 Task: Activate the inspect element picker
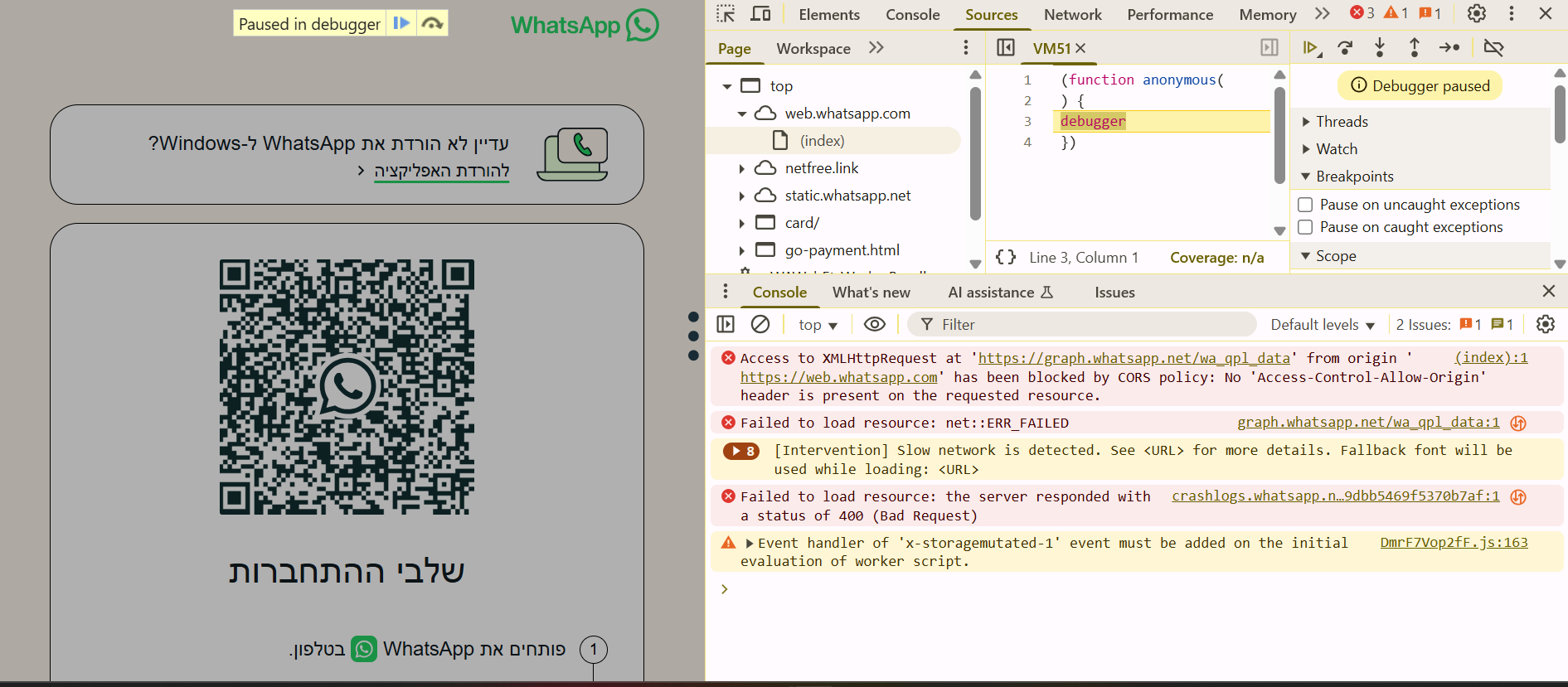726,14
